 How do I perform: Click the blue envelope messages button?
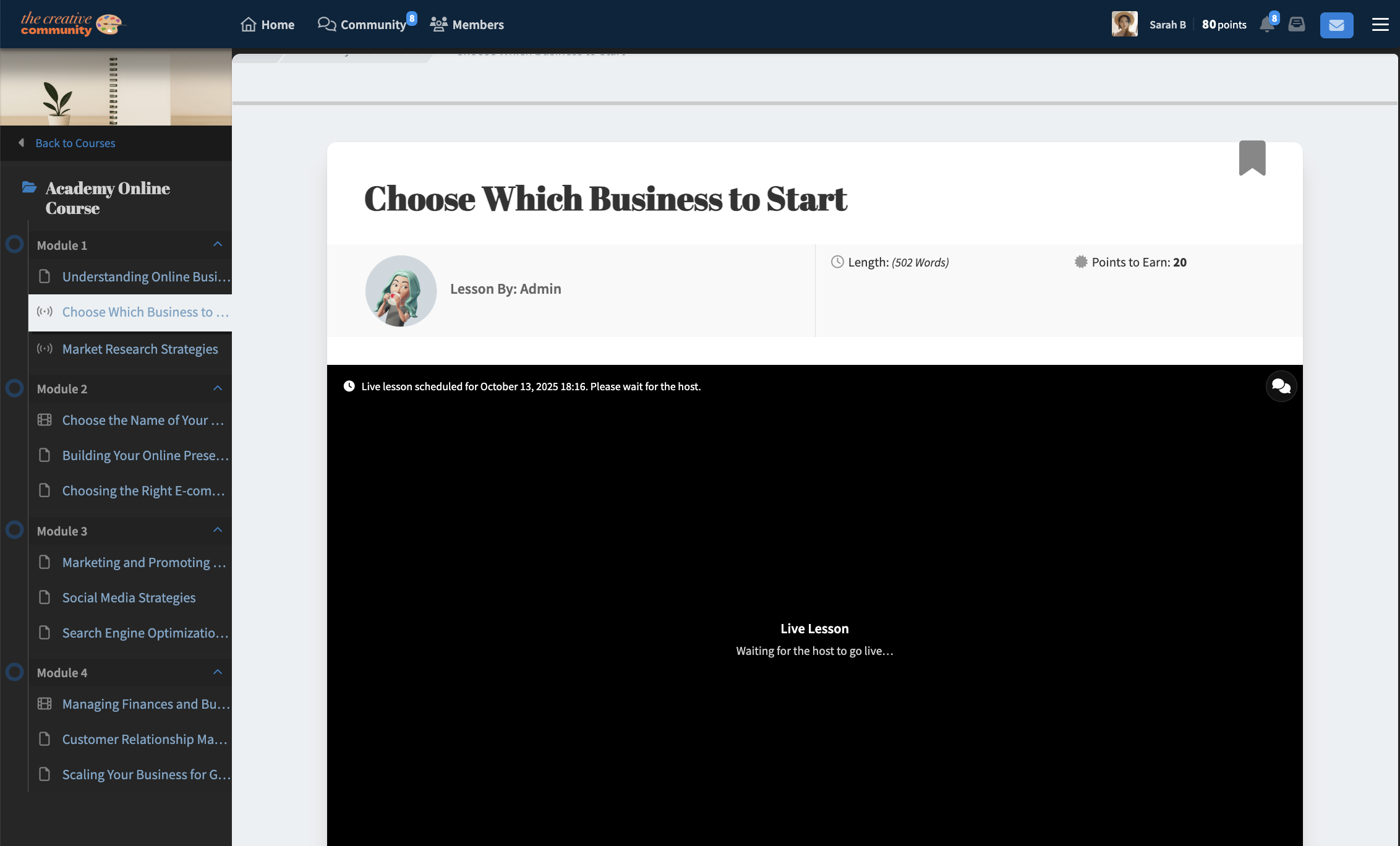[x=1336, y=25]
